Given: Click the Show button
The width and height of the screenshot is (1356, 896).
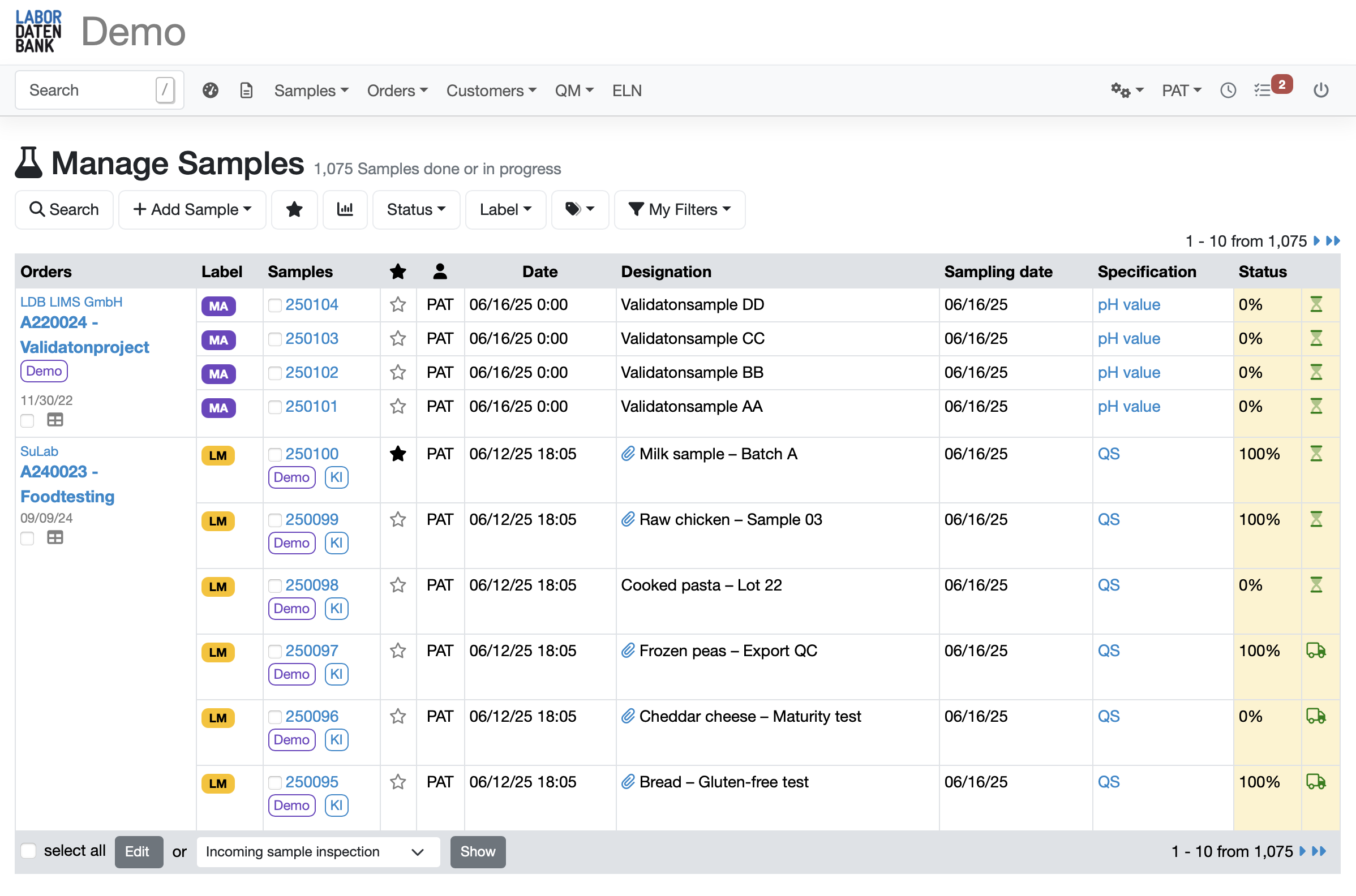Looking at the screenshot, I should click(x=477, y=851).
